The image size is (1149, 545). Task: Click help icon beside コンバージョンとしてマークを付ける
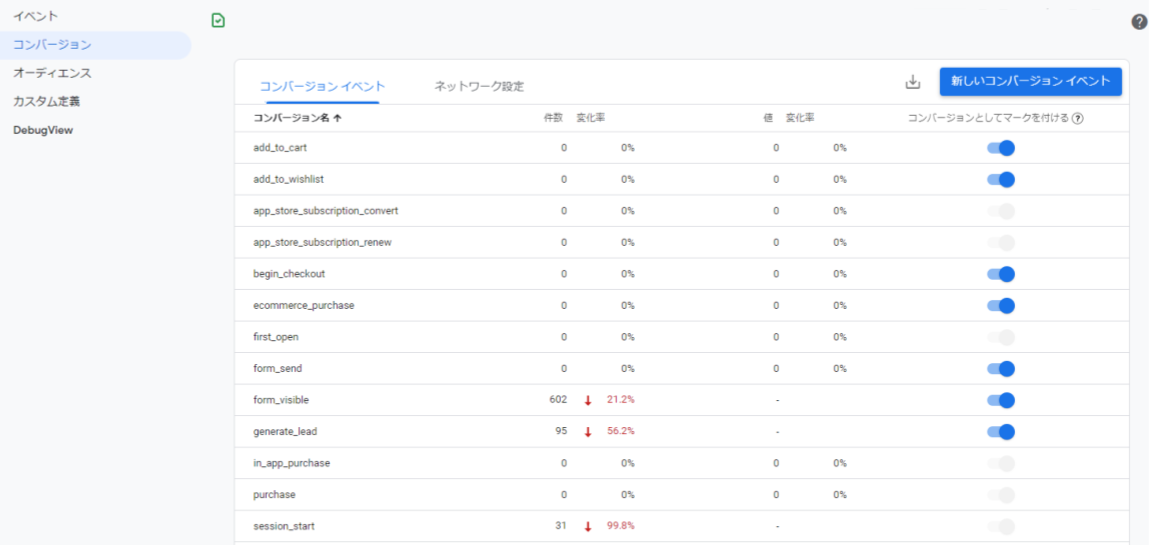(1078, 118)
